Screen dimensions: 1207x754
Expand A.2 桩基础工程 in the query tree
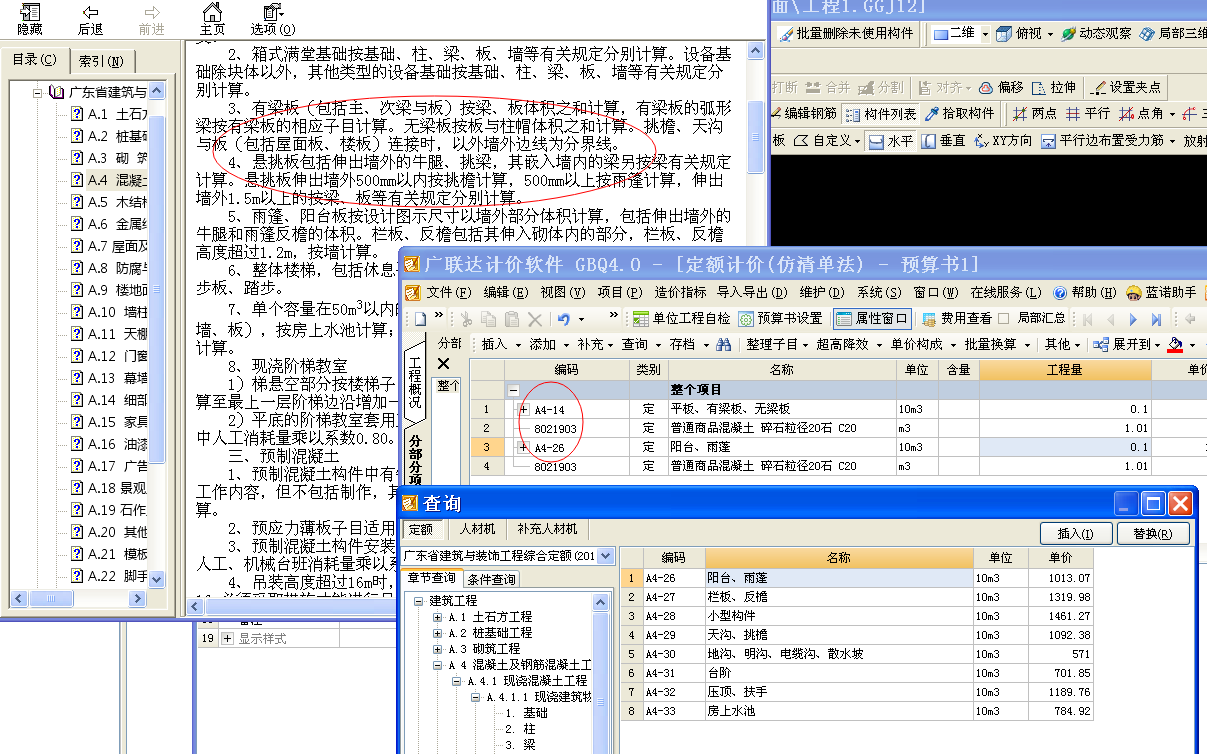(x=438, y=633)
